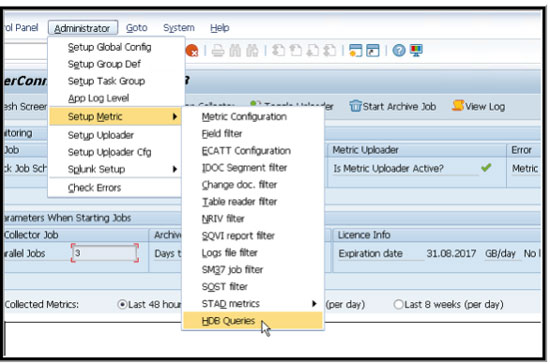Open Help via the question mark icon
Viewport: 550px width, 364px height.
399,51
